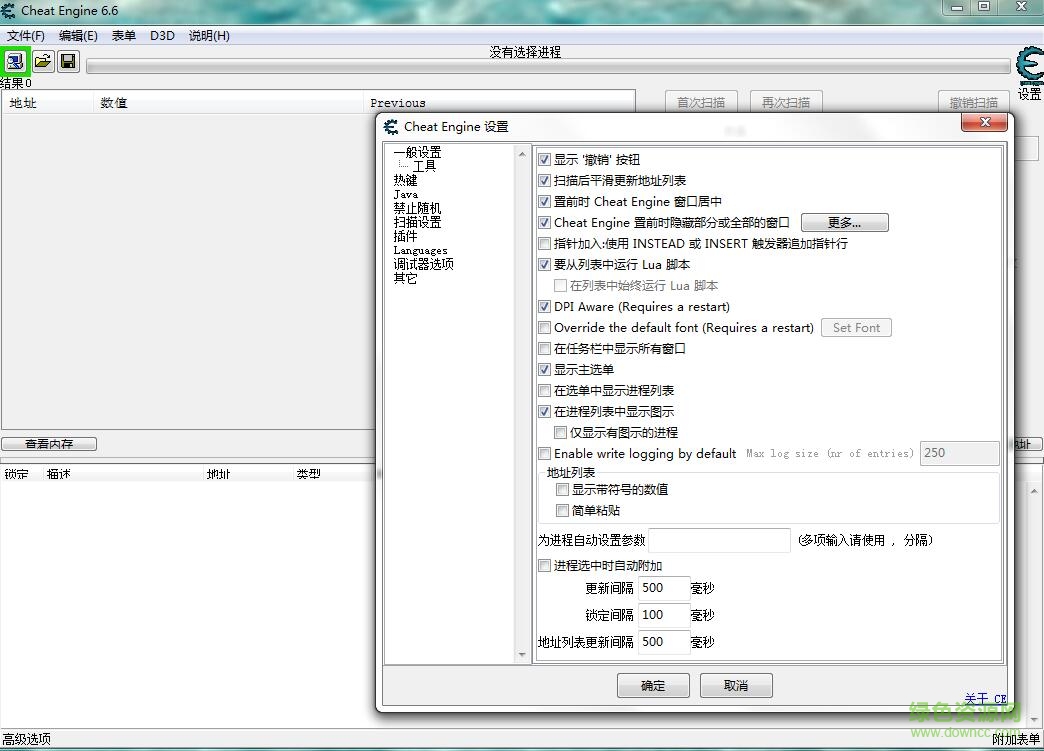Click the save floppy disk icon
Viewport: 1044px width, 751px height.
click(x=68, y=62)
